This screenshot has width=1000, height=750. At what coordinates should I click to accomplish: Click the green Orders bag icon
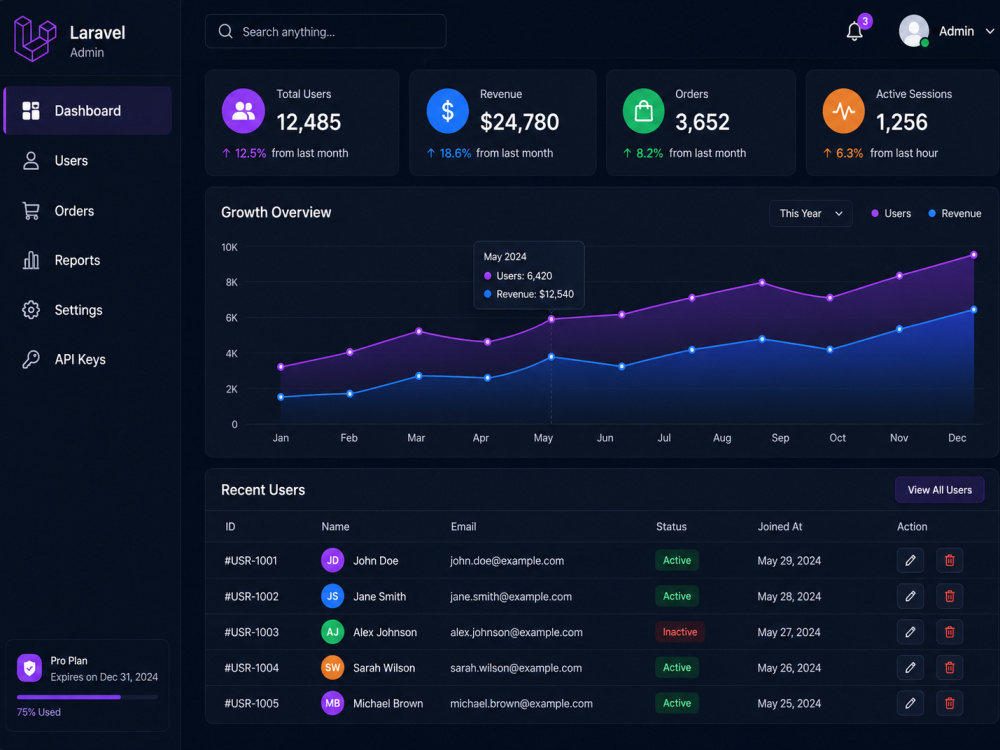click(x=643, y=111)
